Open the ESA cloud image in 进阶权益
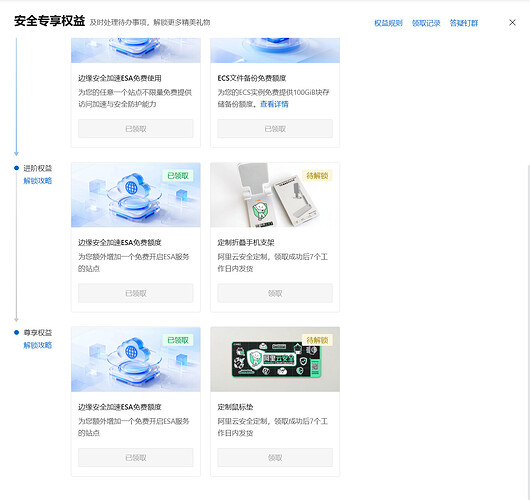This screenshot has width=530, height=500. [x=136, y=195]
